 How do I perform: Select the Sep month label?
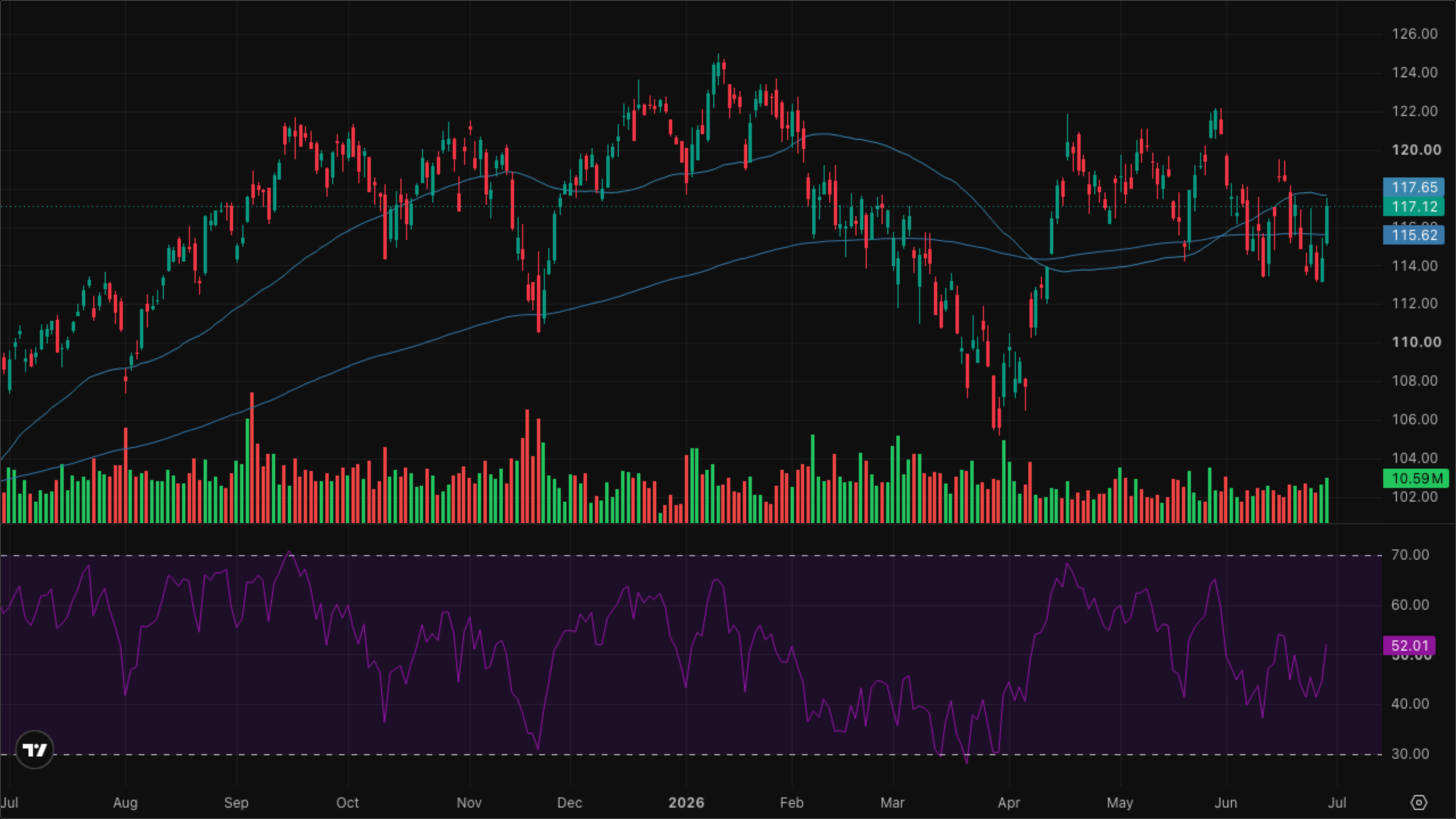coord(236,803)
